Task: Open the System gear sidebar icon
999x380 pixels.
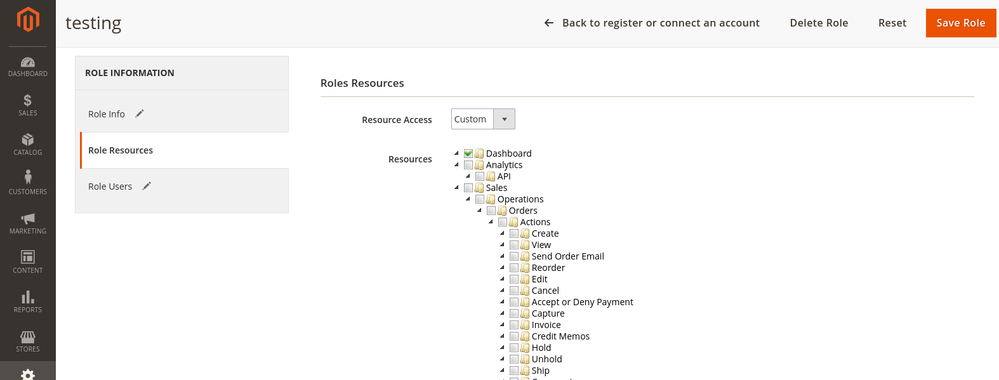Action: (28, 374)
